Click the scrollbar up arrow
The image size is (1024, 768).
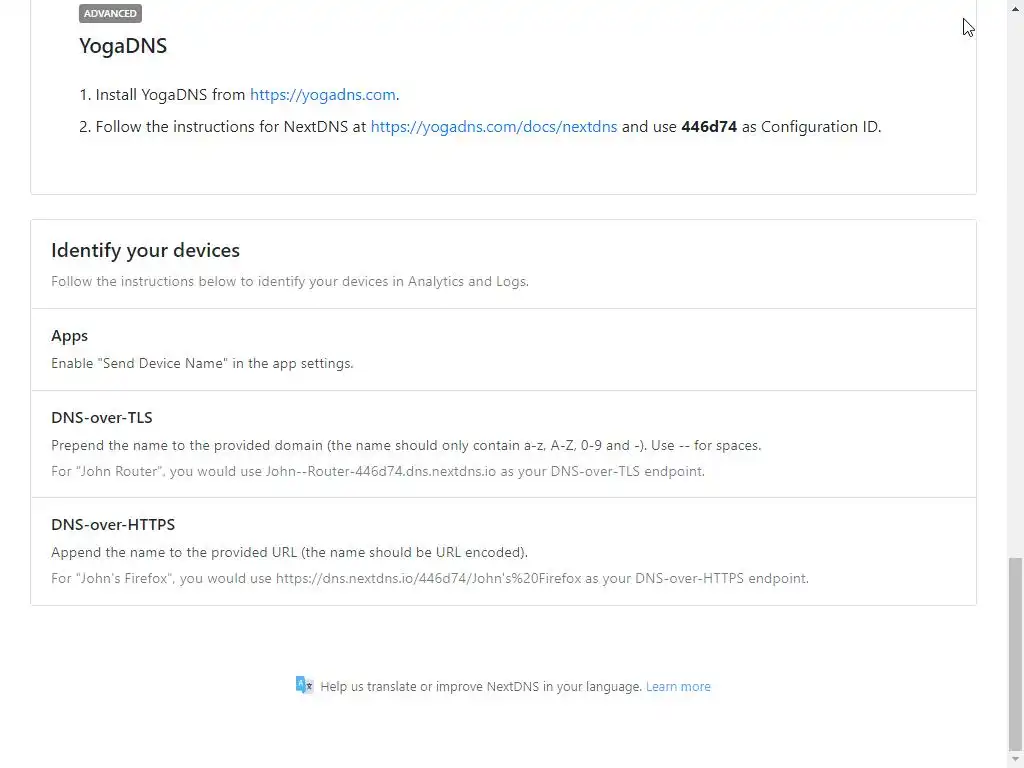tap(1015, 6)
